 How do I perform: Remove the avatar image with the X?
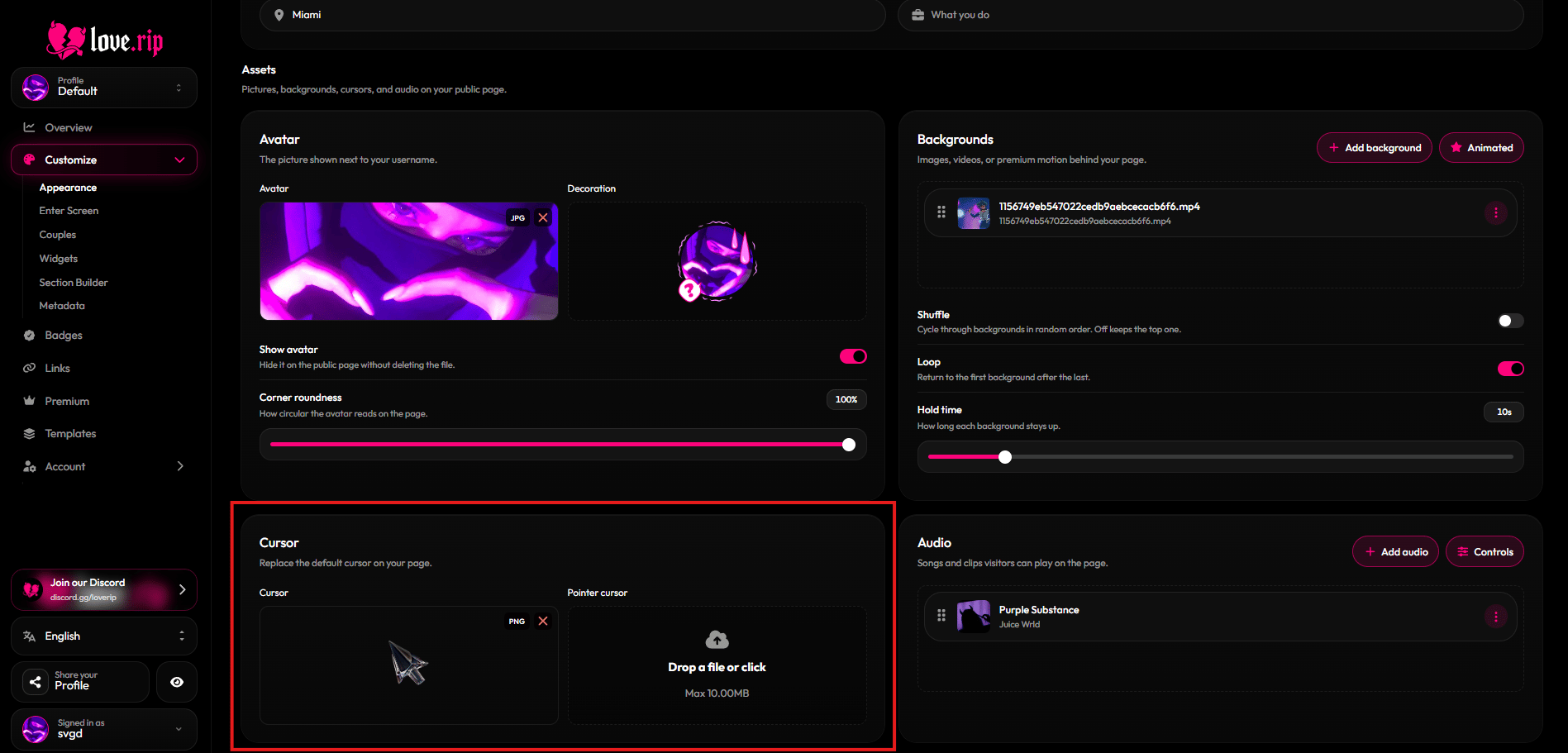coord(543,218)
